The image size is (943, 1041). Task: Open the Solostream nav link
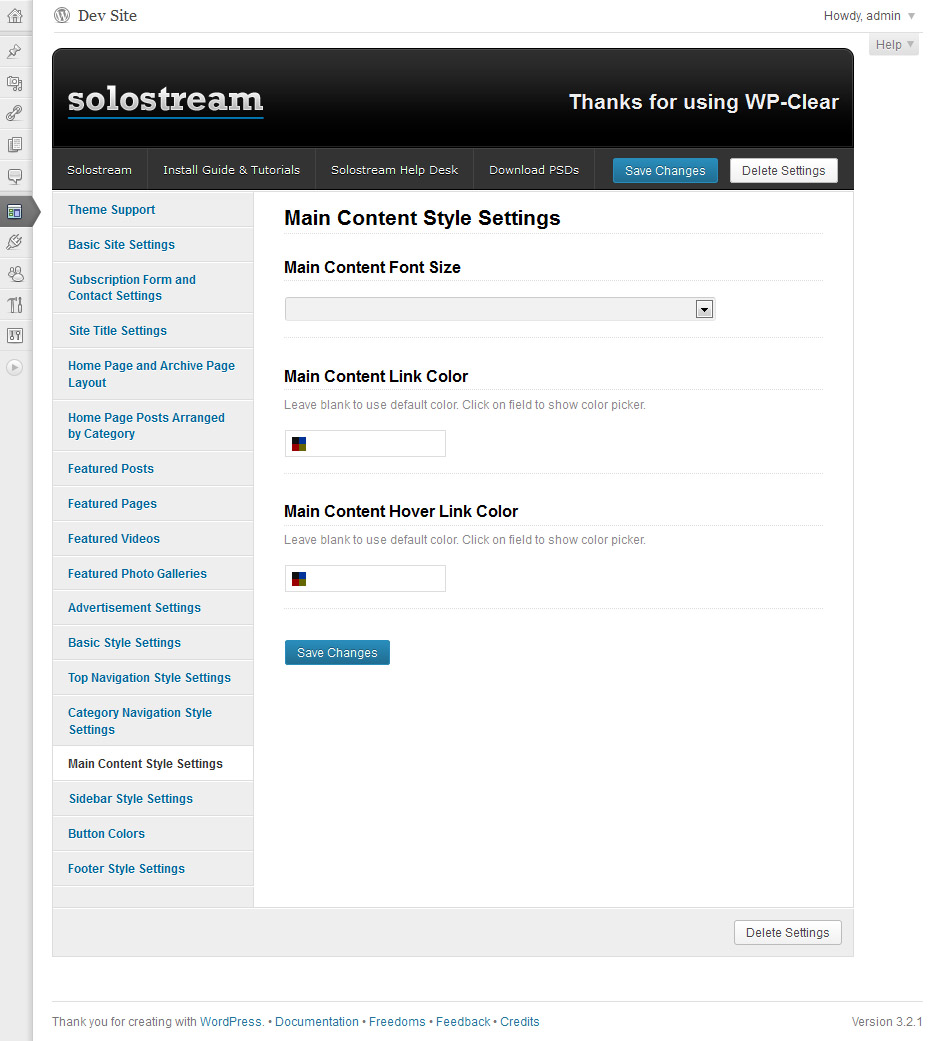[100, 170]
